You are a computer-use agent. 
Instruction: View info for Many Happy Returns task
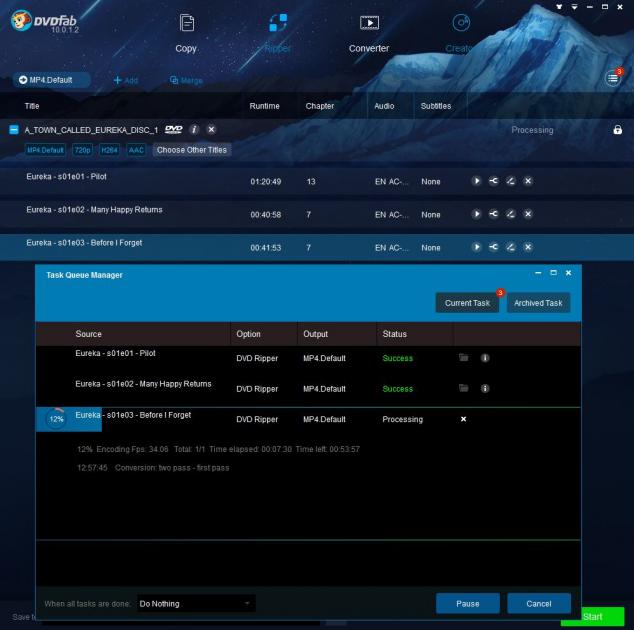point(485,388)
